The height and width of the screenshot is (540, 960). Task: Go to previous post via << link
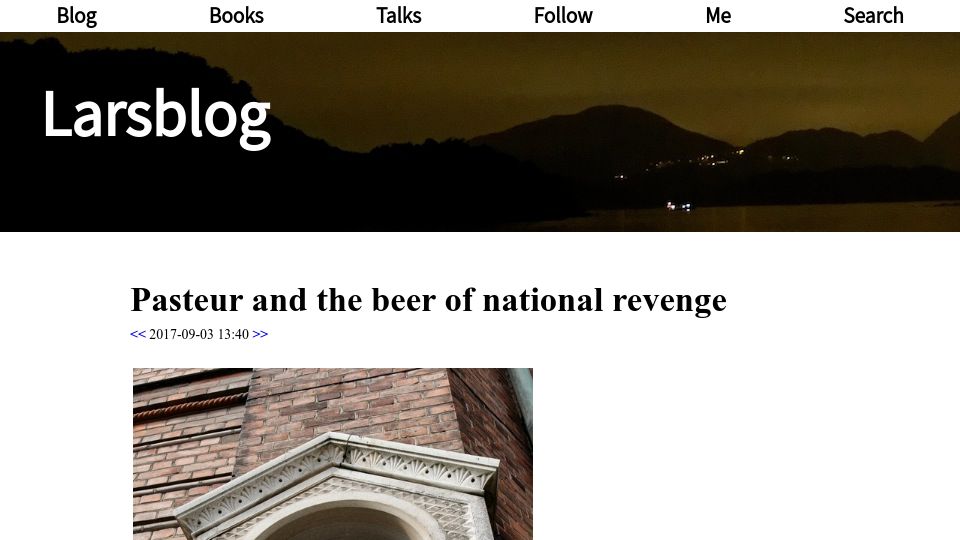[x=138, y=334]
